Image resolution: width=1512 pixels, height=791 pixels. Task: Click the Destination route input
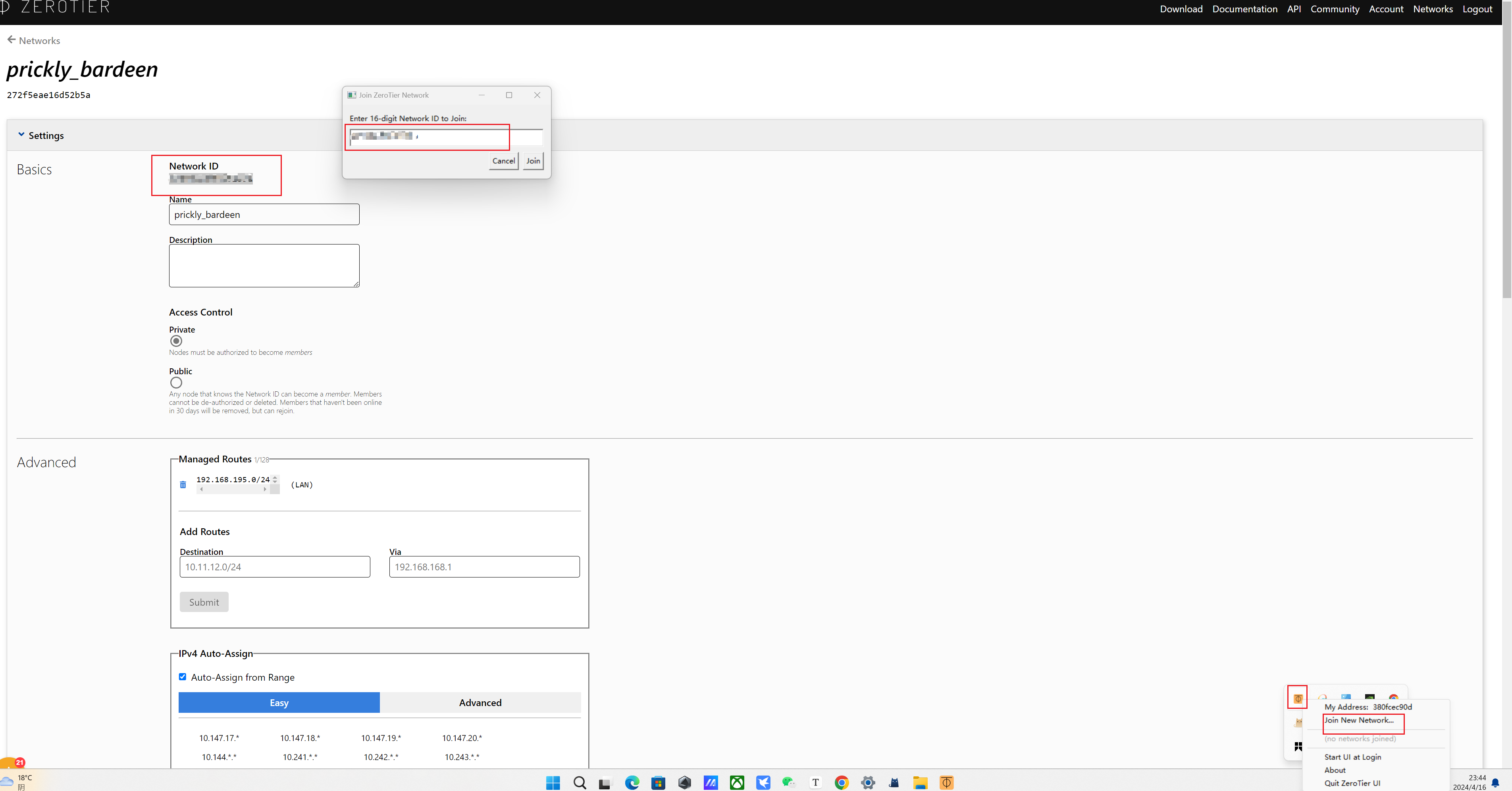coord(275,567)
